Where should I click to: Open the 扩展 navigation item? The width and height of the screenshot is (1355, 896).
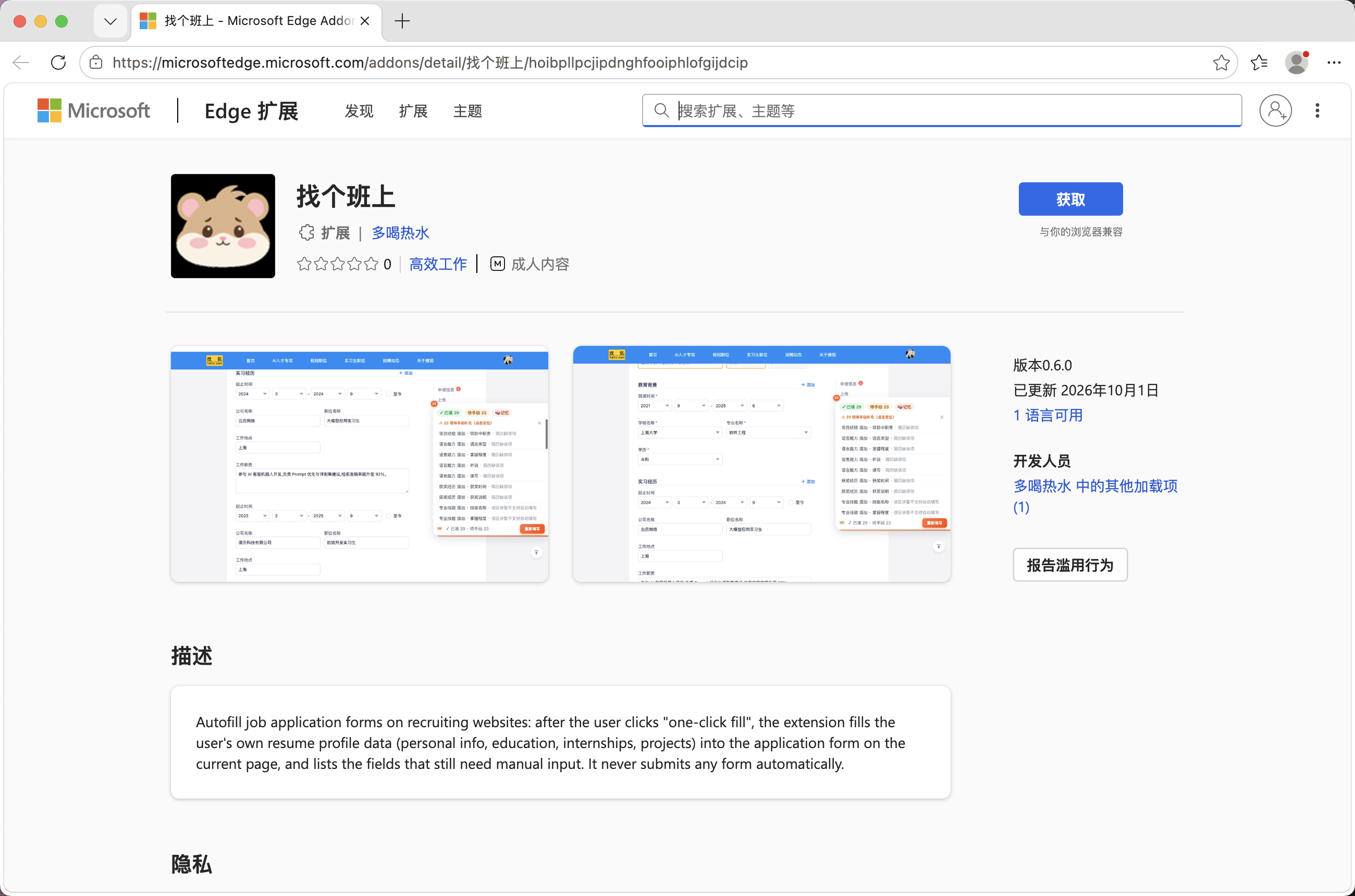[x=413, y=111]
